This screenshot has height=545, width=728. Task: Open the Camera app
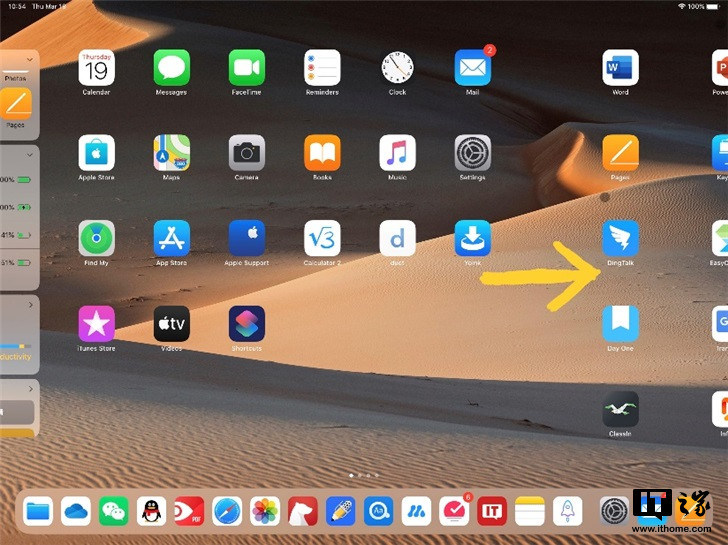coord(247,153)
